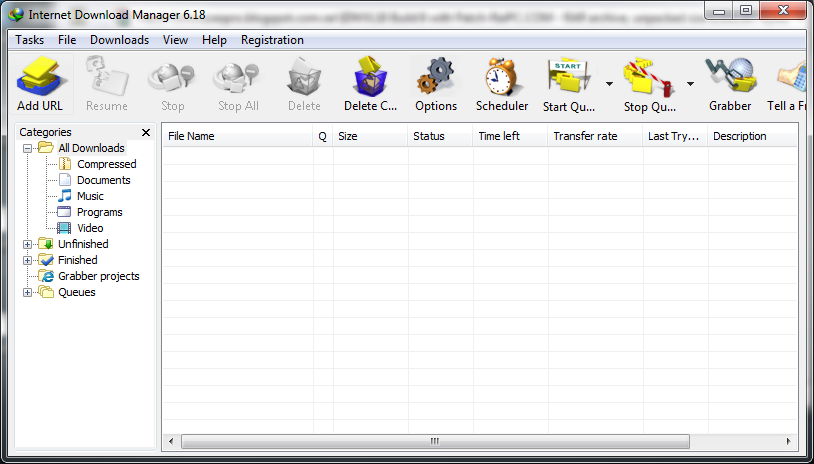Click the IDM title bar app icon

point(17,14)
